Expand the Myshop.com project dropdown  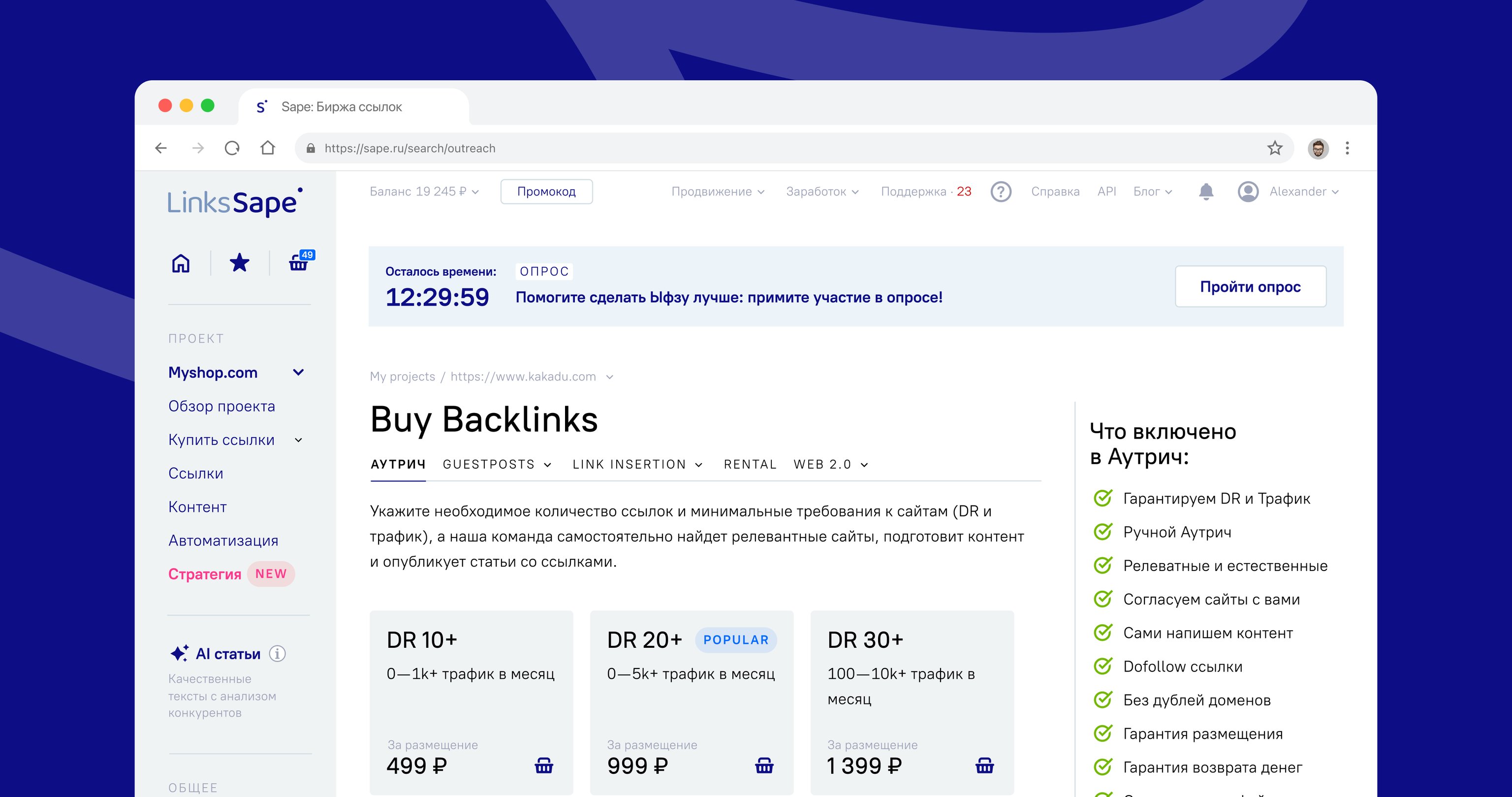298,372
